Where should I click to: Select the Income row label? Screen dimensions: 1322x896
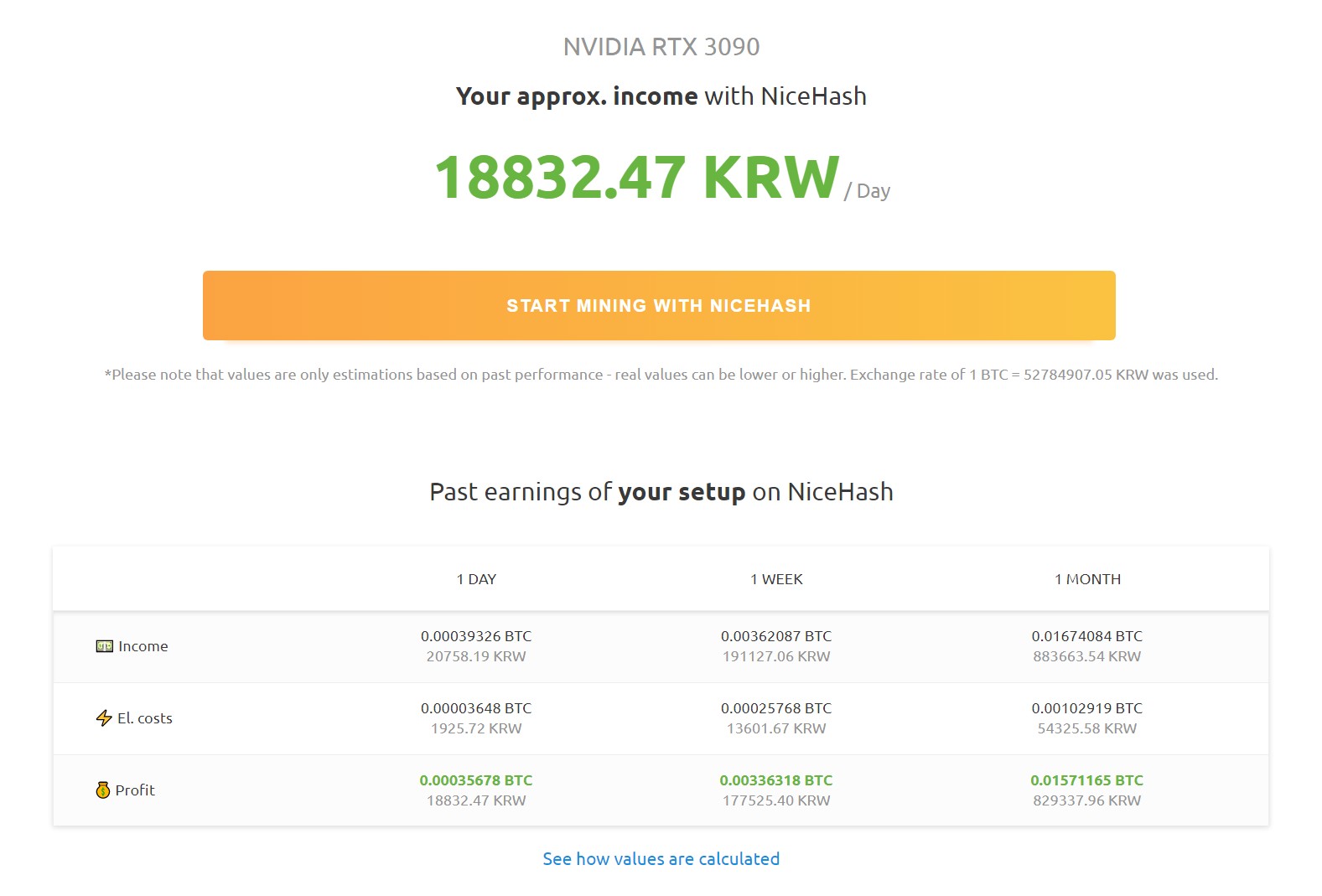(143, 646)
